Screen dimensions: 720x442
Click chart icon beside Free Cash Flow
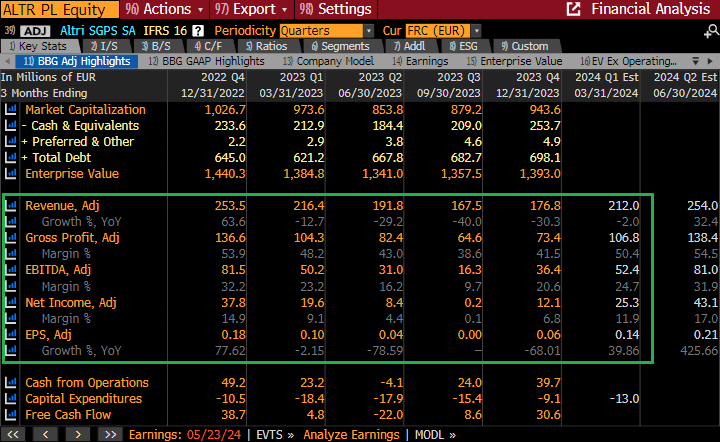tap(12, 415)
